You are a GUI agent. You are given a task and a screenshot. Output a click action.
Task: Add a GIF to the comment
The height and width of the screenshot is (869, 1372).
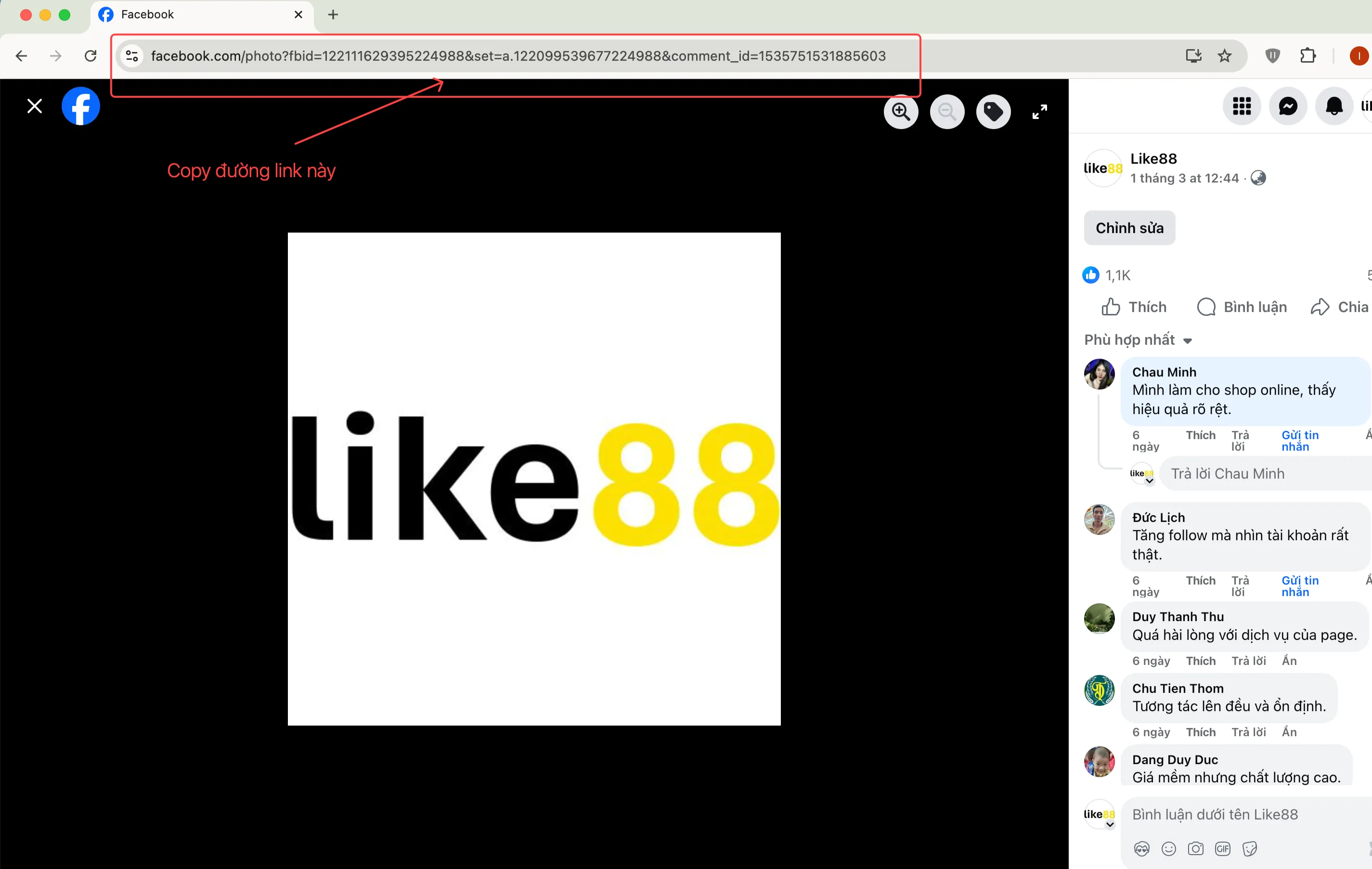pos(1222,849)
